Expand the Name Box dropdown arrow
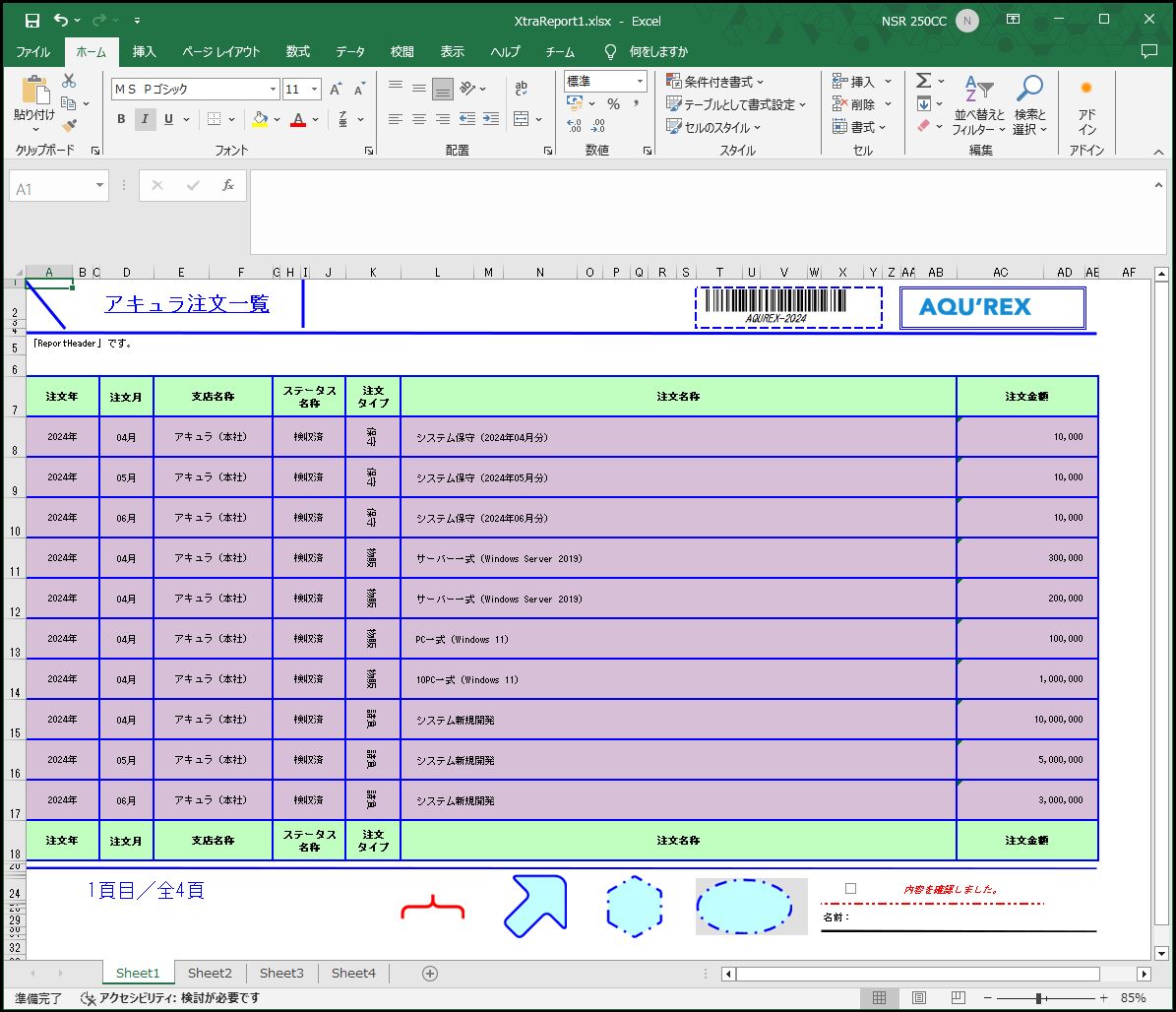 click(99, 186)
